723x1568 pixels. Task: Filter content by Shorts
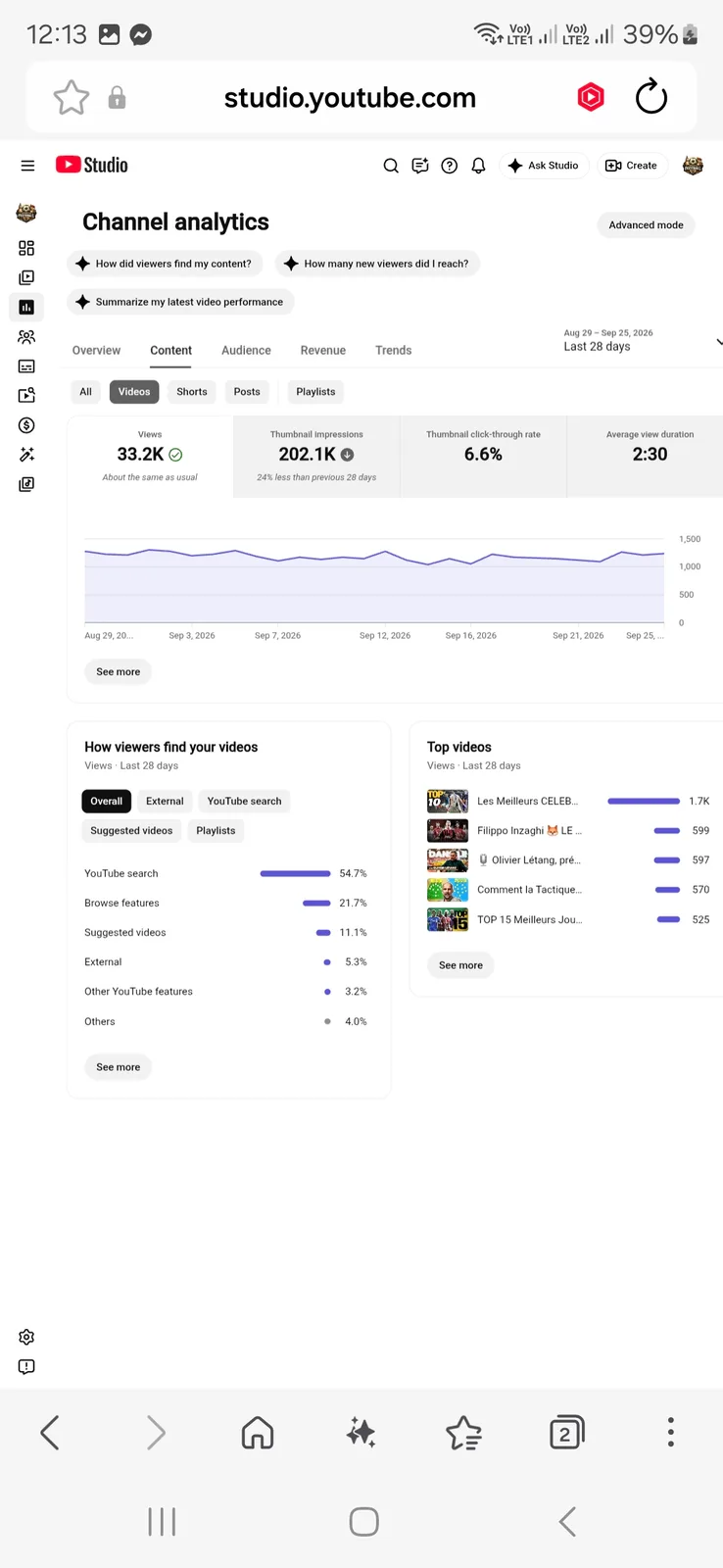coord(192,392)
